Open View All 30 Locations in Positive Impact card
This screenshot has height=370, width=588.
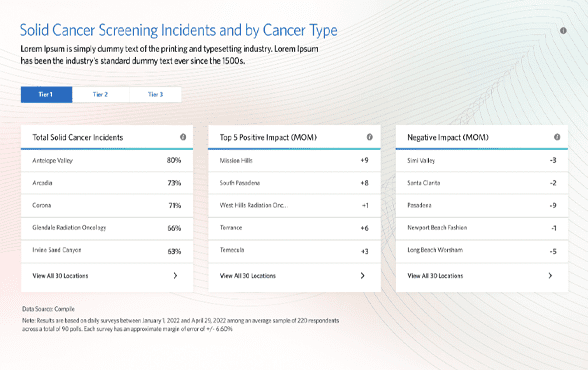coord(248,276)
